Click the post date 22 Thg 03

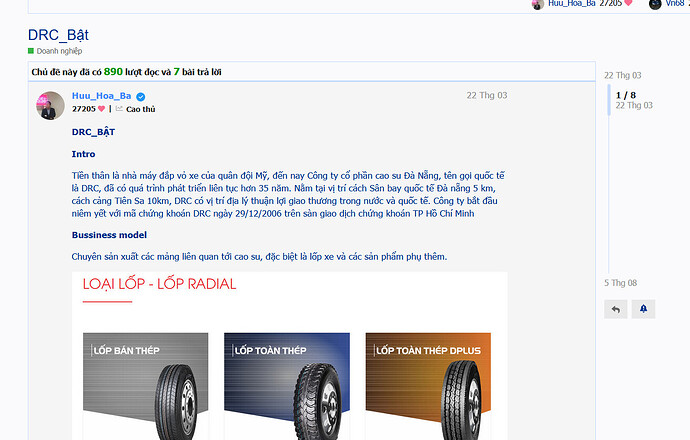tap(487, 95)
